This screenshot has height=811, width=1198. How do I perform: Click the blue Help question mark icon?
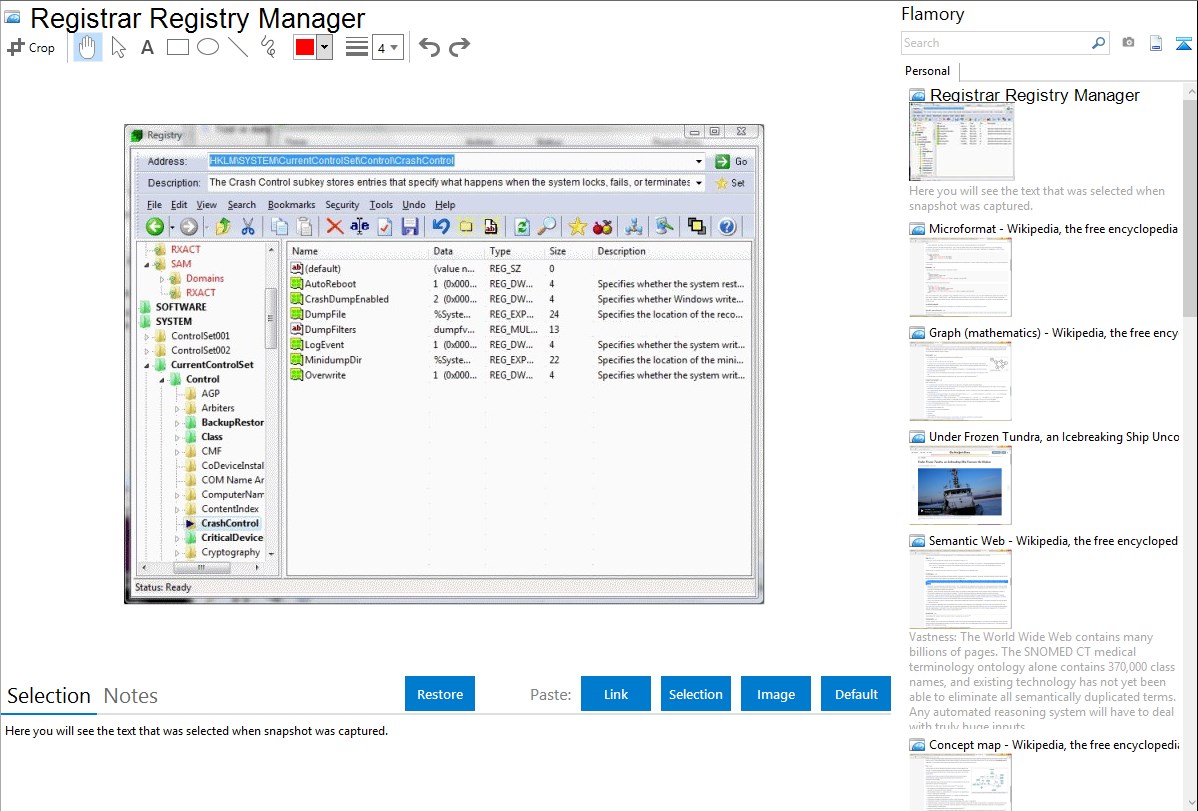click(727, 226)
